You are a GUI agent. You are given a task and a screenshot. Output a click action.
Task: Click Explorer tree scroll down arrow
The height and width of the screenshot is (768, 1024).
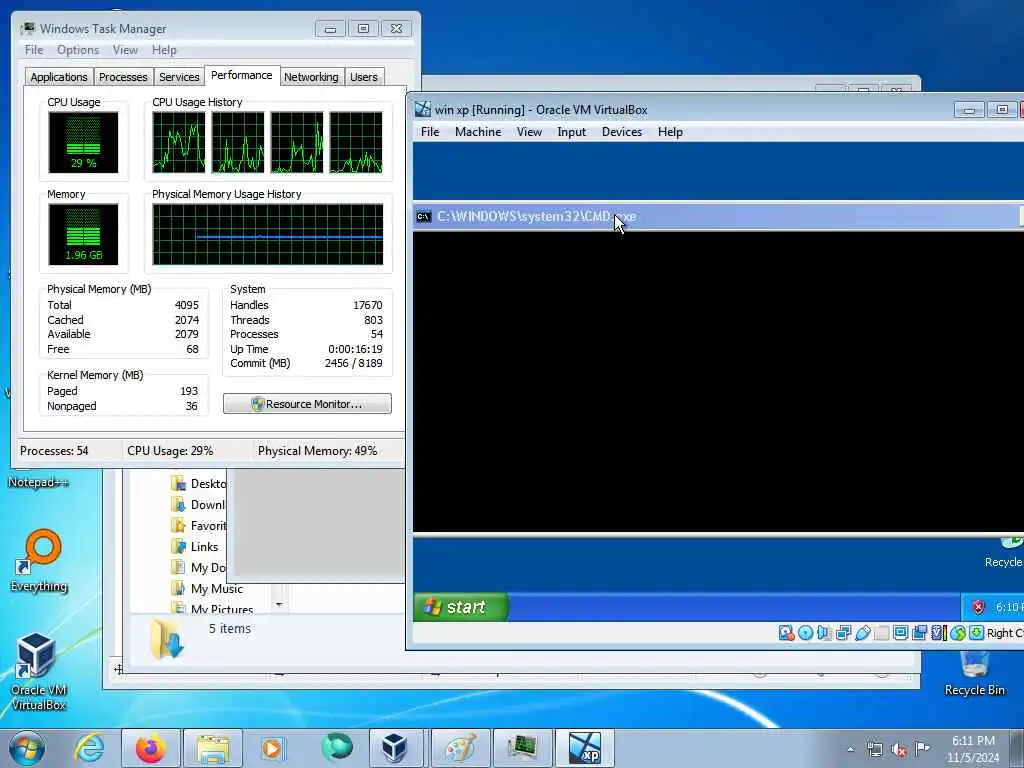tap(280, 605)
